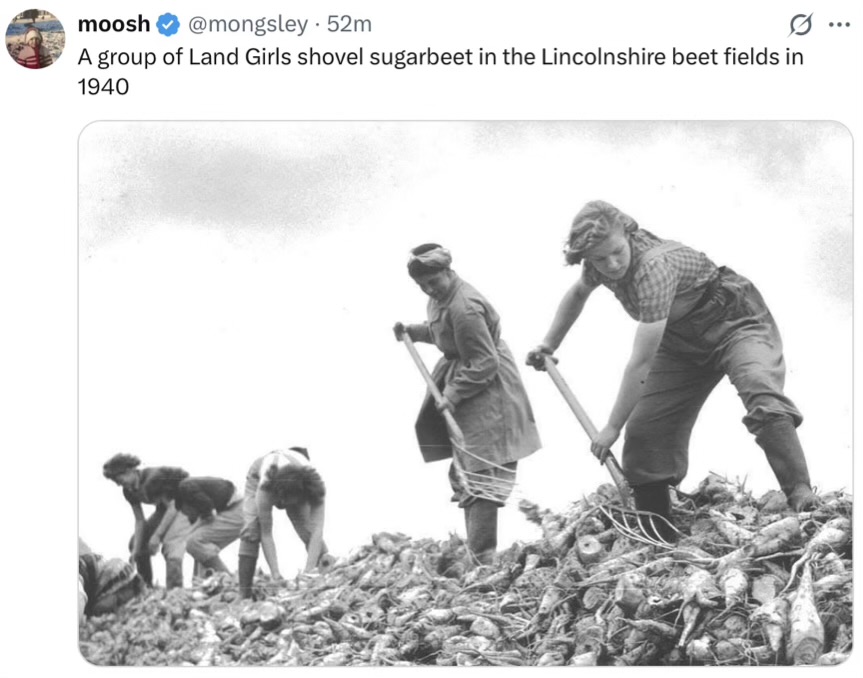Click the tweet text about Land Girls
863x678 pixels.
point(440,72)
